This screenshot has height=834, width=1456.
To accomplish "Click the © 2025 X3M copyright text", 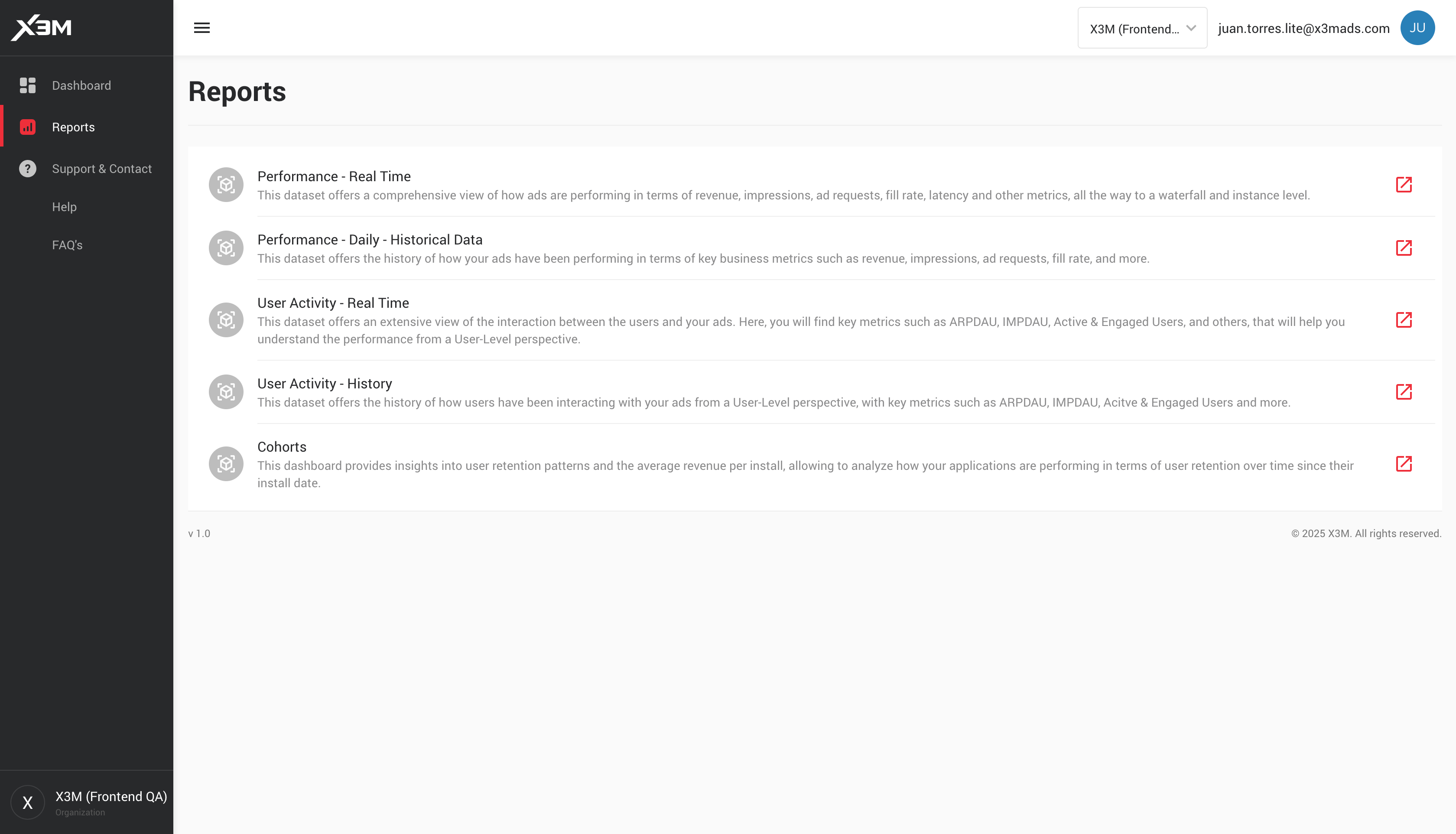I will pos(1366,533).
